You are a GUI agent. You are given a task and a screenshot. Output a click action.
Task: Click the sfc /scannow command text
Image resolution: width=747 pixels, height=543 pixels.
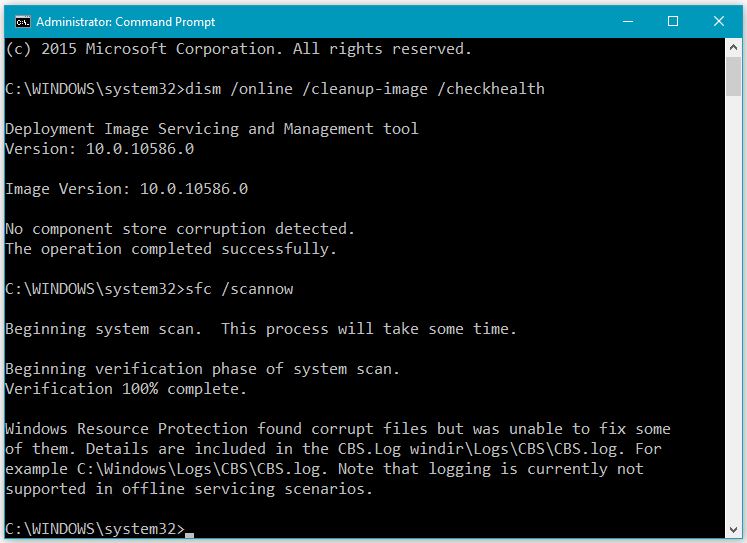coord(239,289)
